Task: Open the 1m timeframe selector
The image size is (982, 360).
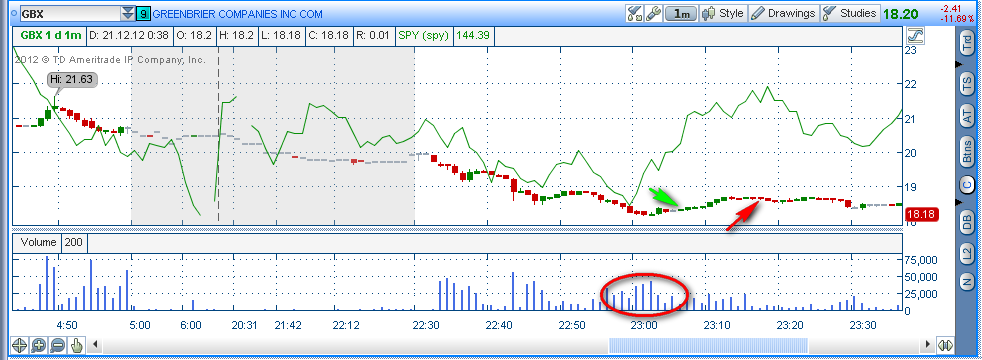Action: pos(680,13)
